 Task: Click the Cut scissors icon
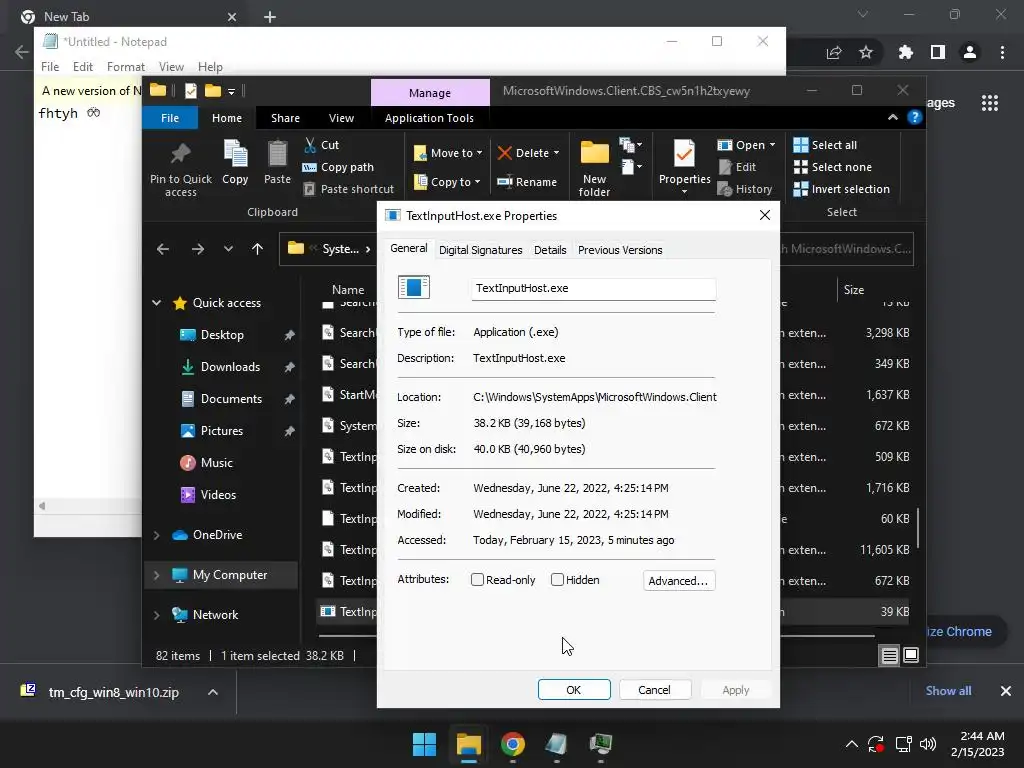point(310,145)
